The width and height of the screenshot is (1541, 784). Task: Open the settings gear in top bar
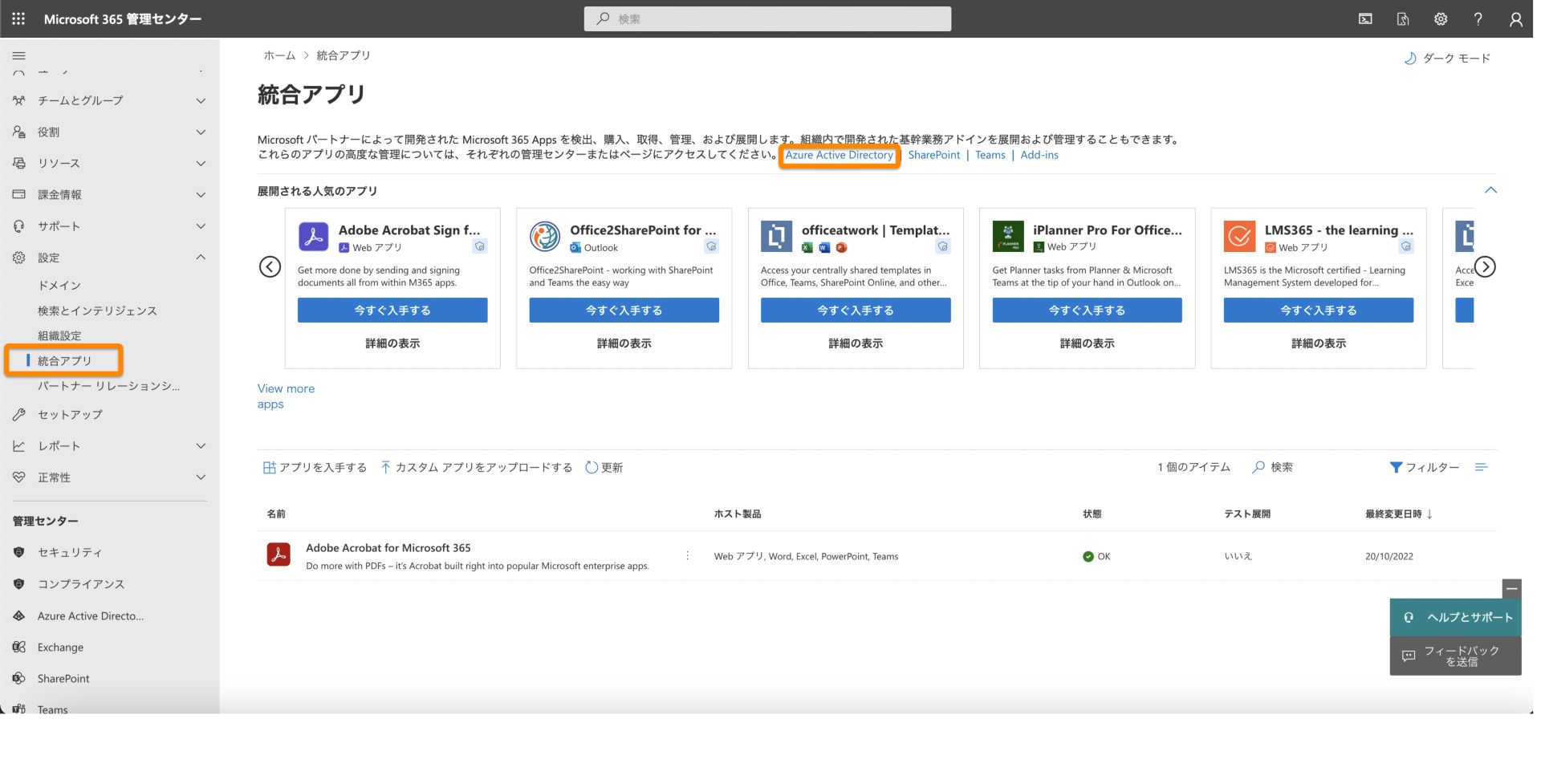(x=1441, y=19)
